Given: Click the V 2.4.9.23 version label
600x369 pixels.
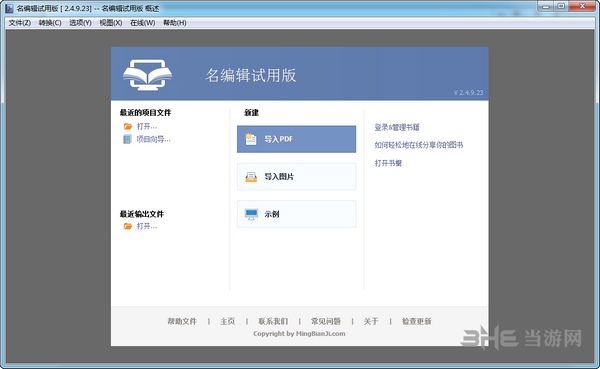Looking at the screenshot, I should pos(468,93).
